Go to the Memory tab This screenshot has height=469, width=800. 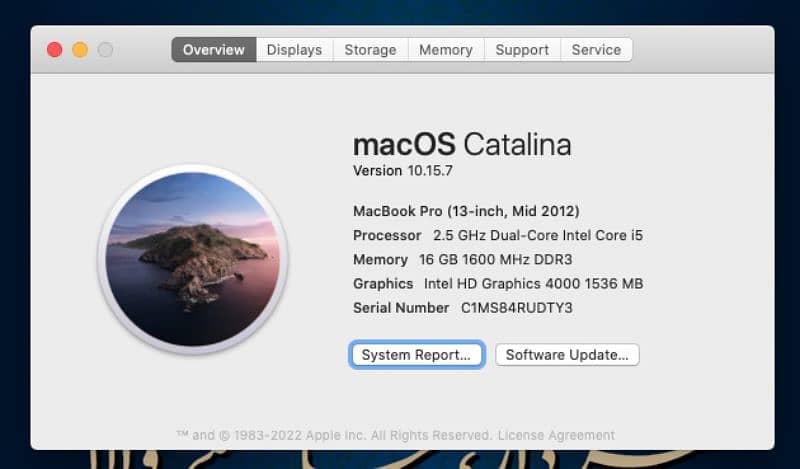pos(445,50)
